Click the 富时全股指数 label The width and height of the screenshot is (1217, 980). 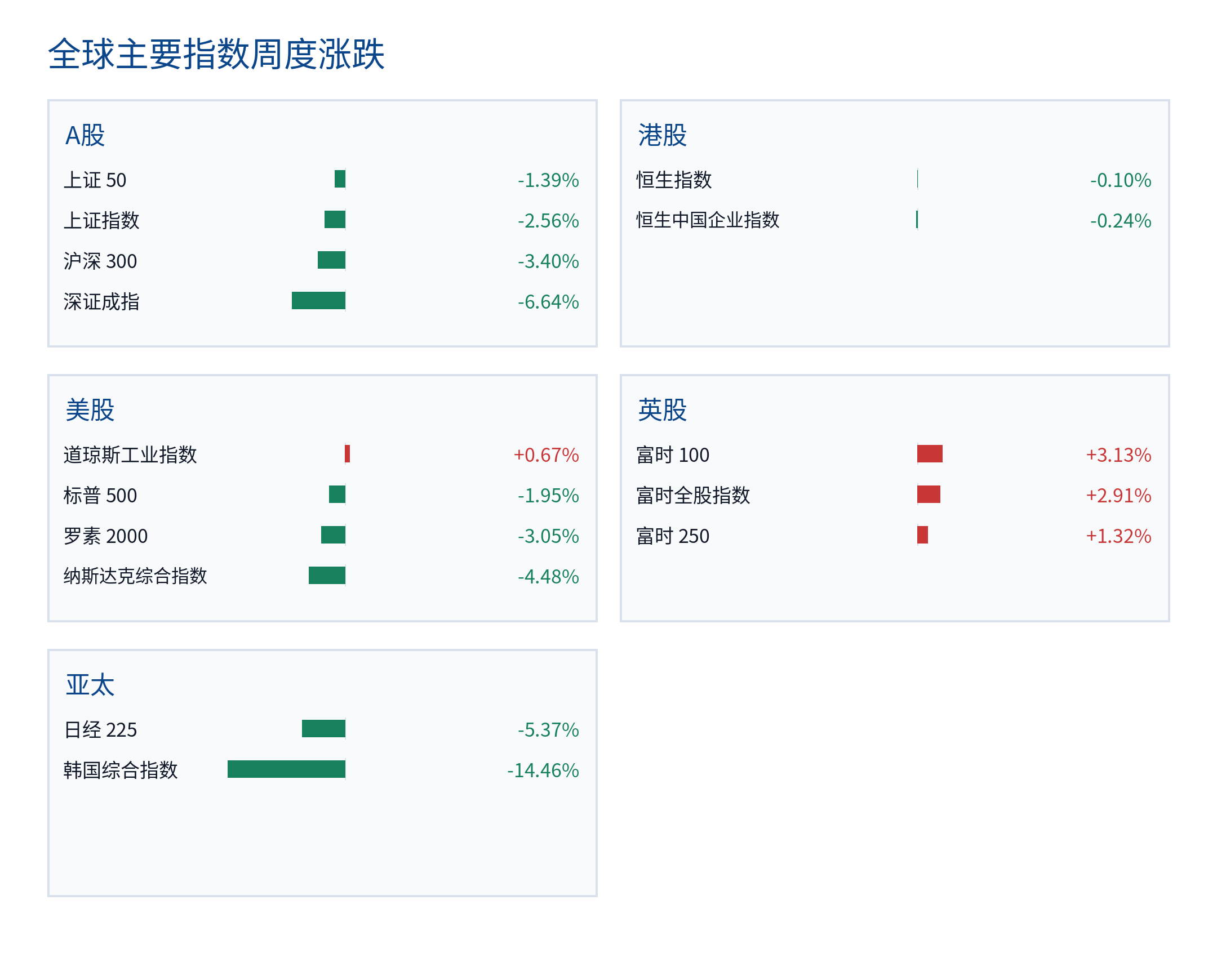(693, 496)
